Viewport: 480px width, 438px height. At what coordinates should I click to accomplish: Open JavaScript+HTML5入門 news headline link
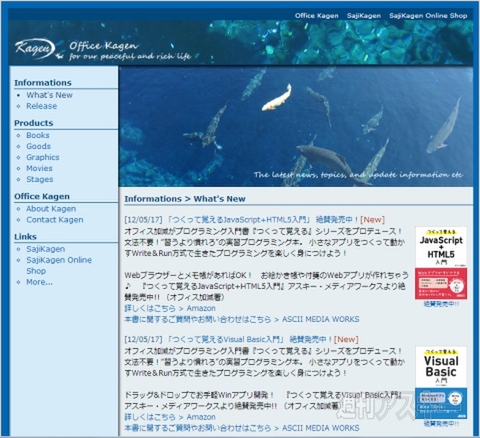coord(262,220)
